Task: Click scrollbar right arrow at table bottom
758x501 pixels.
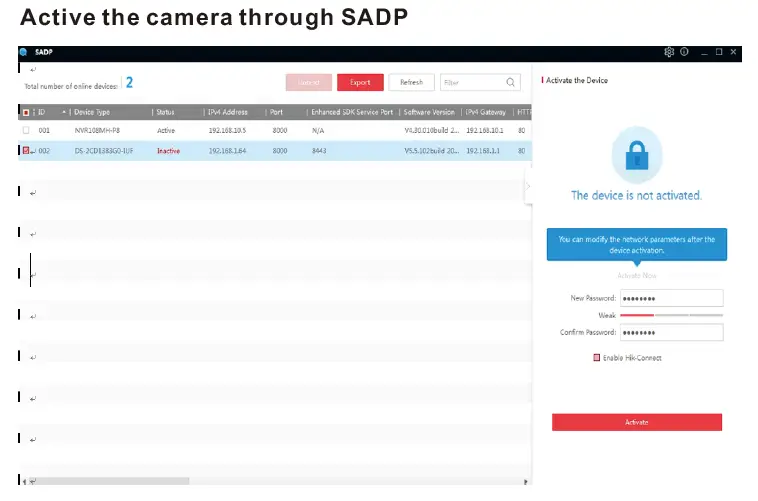Action: point(525,482)
